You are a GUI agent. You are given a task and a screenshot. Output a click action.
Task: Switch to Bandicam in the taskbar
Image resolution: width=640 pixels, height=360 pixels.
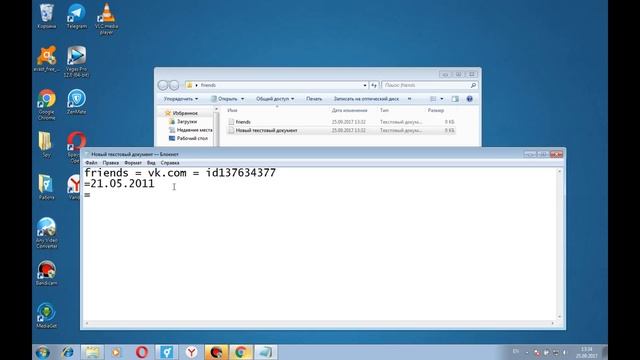(216, 352)
